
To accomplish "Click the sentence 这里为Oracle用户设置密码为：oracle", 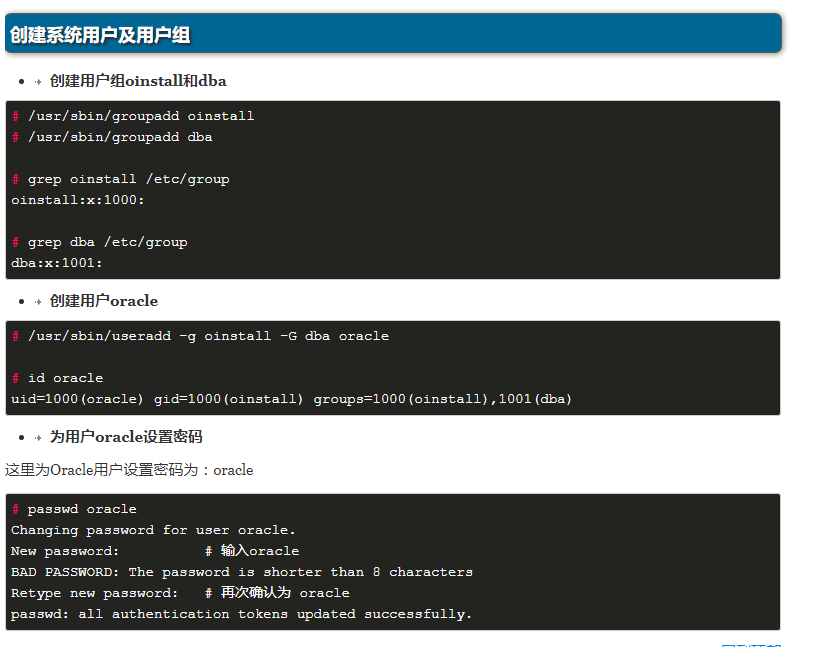I will 129,470.
